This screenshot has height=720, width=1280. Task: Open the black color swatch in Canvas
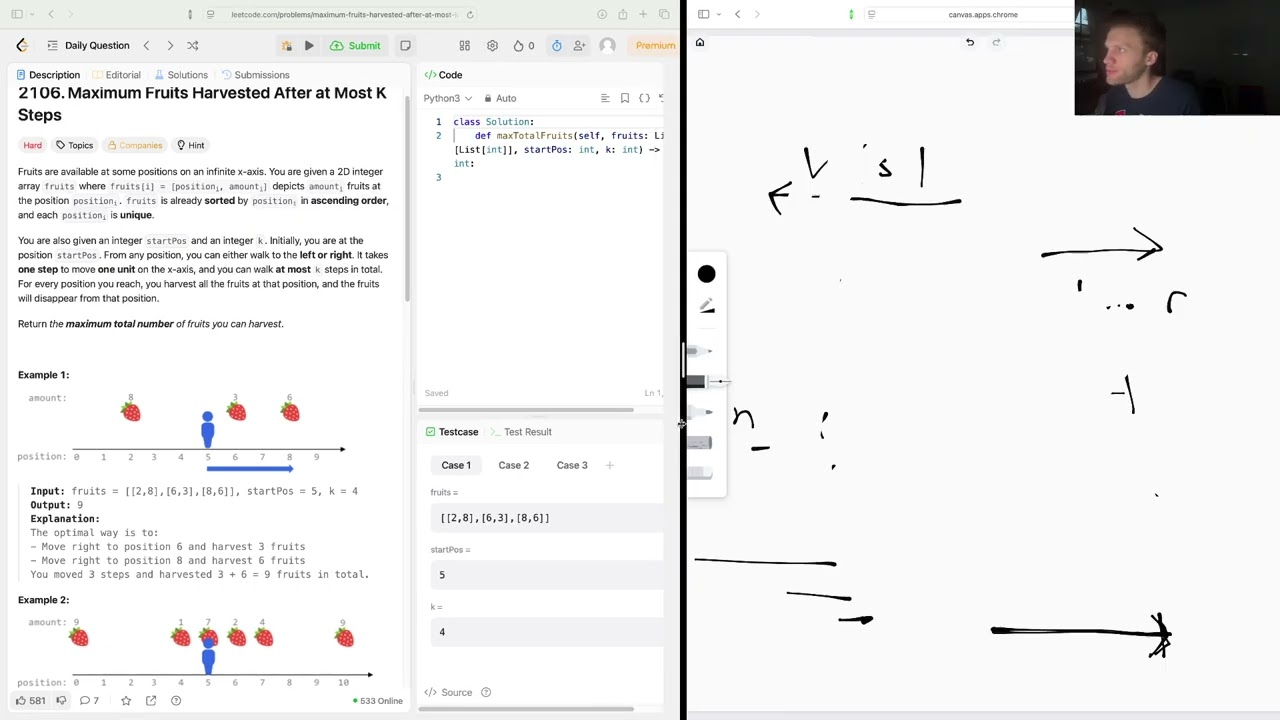click(707, 274)
